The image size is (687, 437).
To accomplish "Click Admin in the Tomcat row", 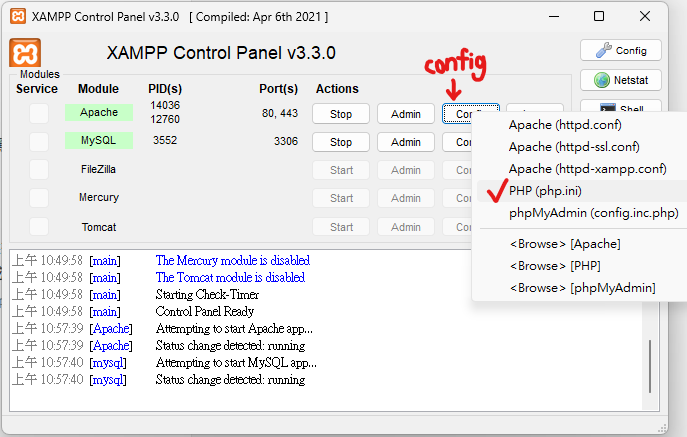I will (x=406, y=227).
